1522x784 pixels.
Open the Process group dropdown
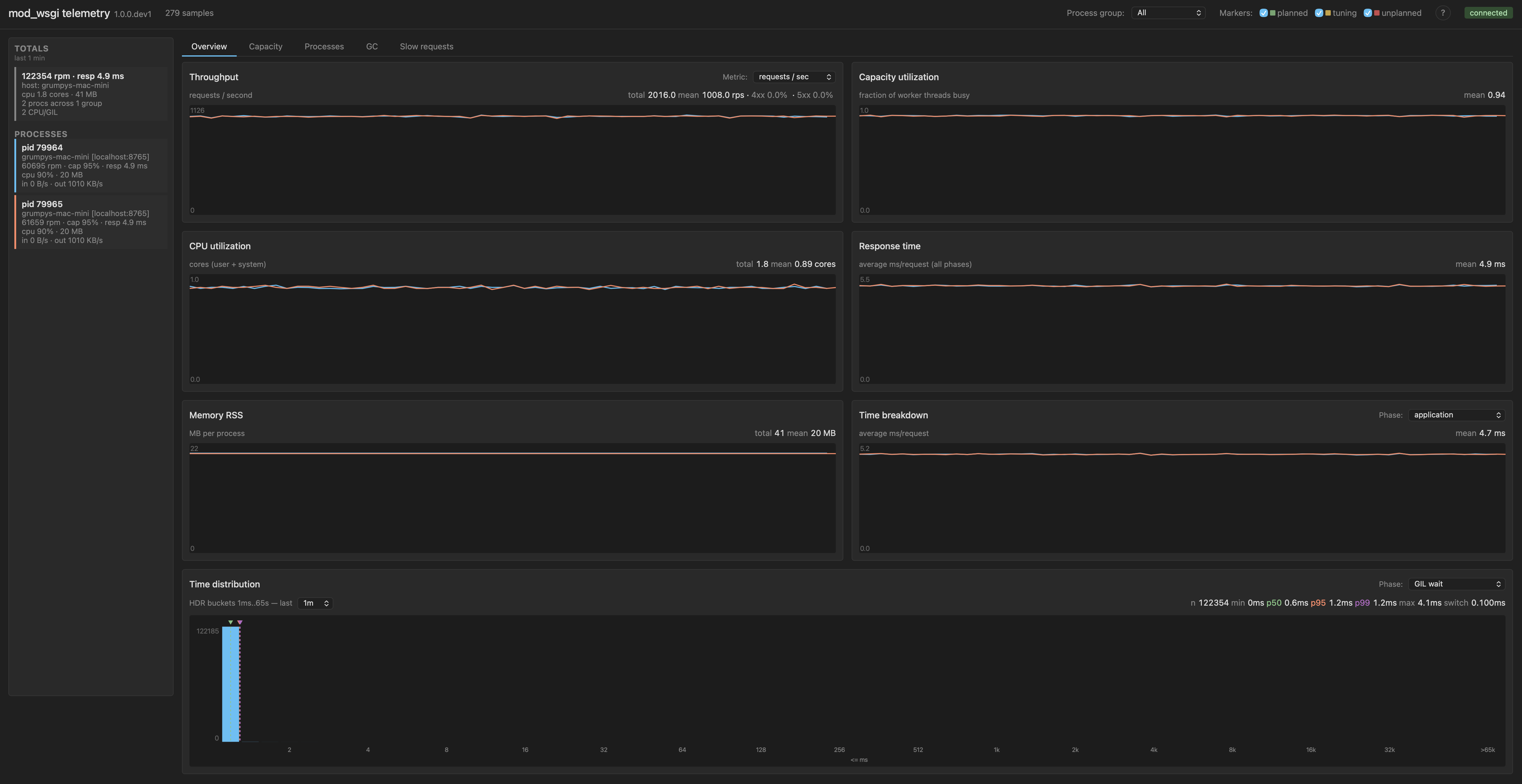1168,13
